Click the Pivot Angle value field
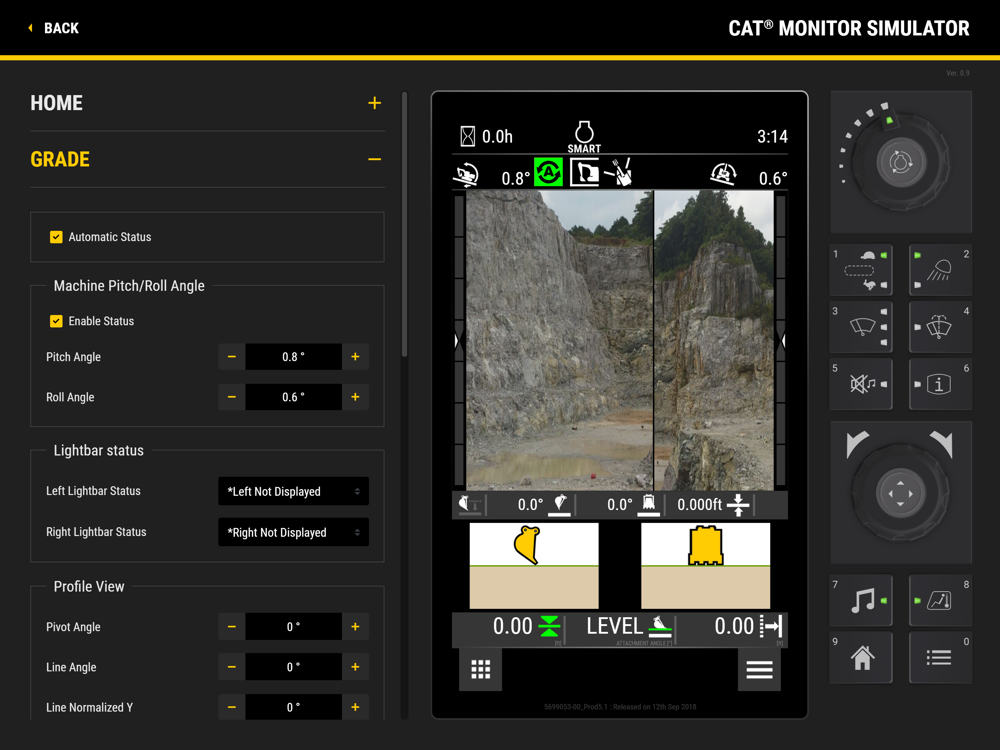This screenshot has width=1000, height=750. coord(293,626)
